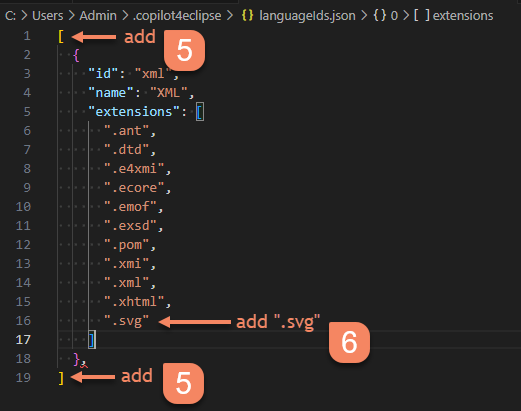521x411 pixels.
Task: Click line number 17 in gutter
Action: pyautogui.click(x=23, y=340)
